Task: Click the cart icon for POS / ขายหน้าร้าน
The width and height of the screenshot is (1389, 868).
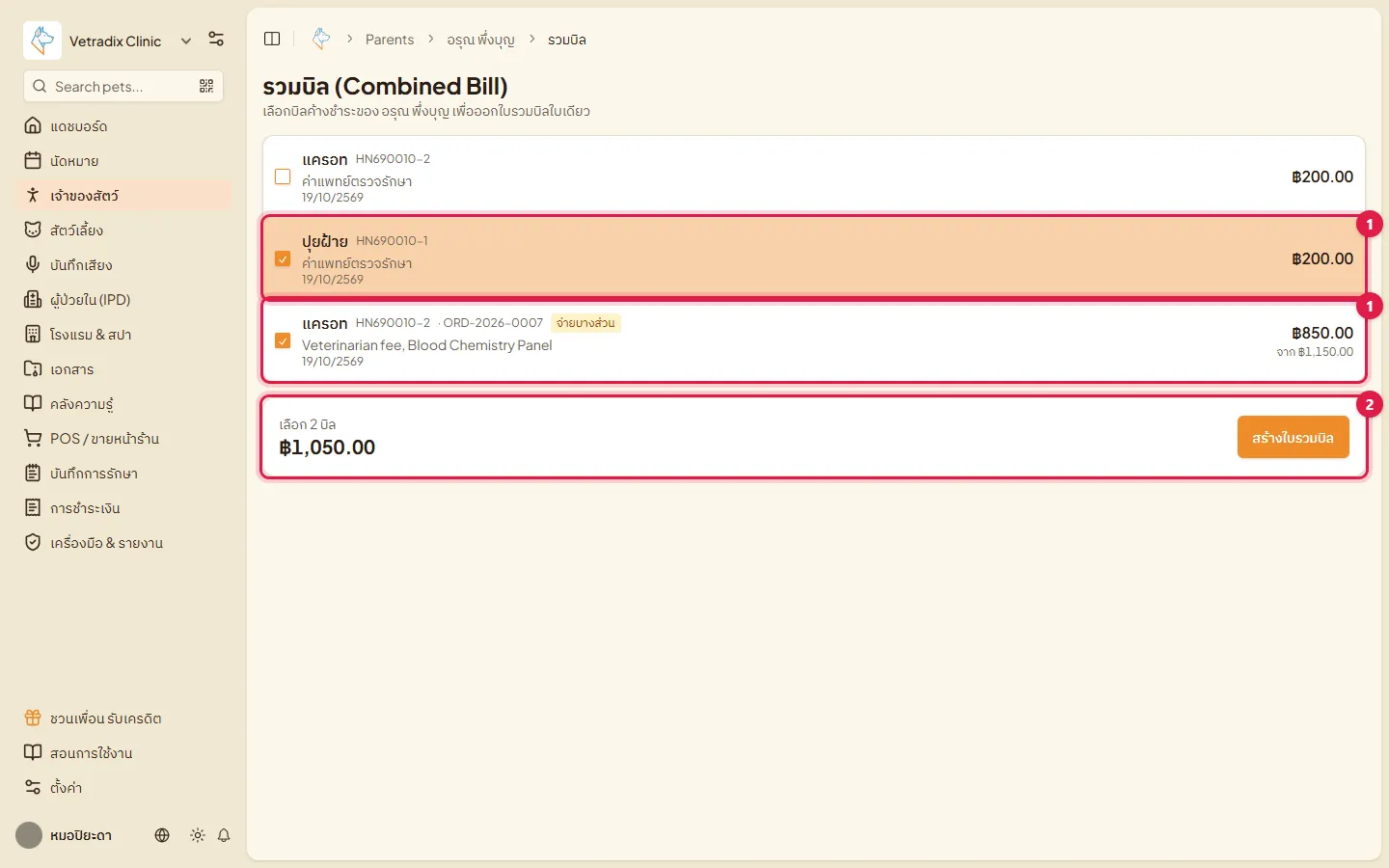Action: 33,439
